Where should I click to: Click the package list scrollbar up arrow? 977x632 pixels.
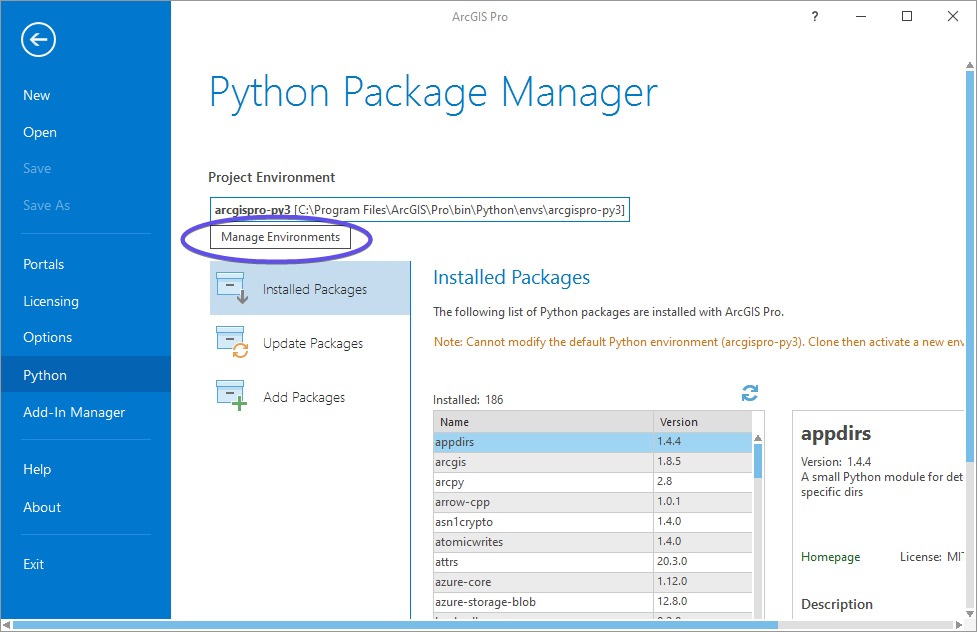(758, 438)
